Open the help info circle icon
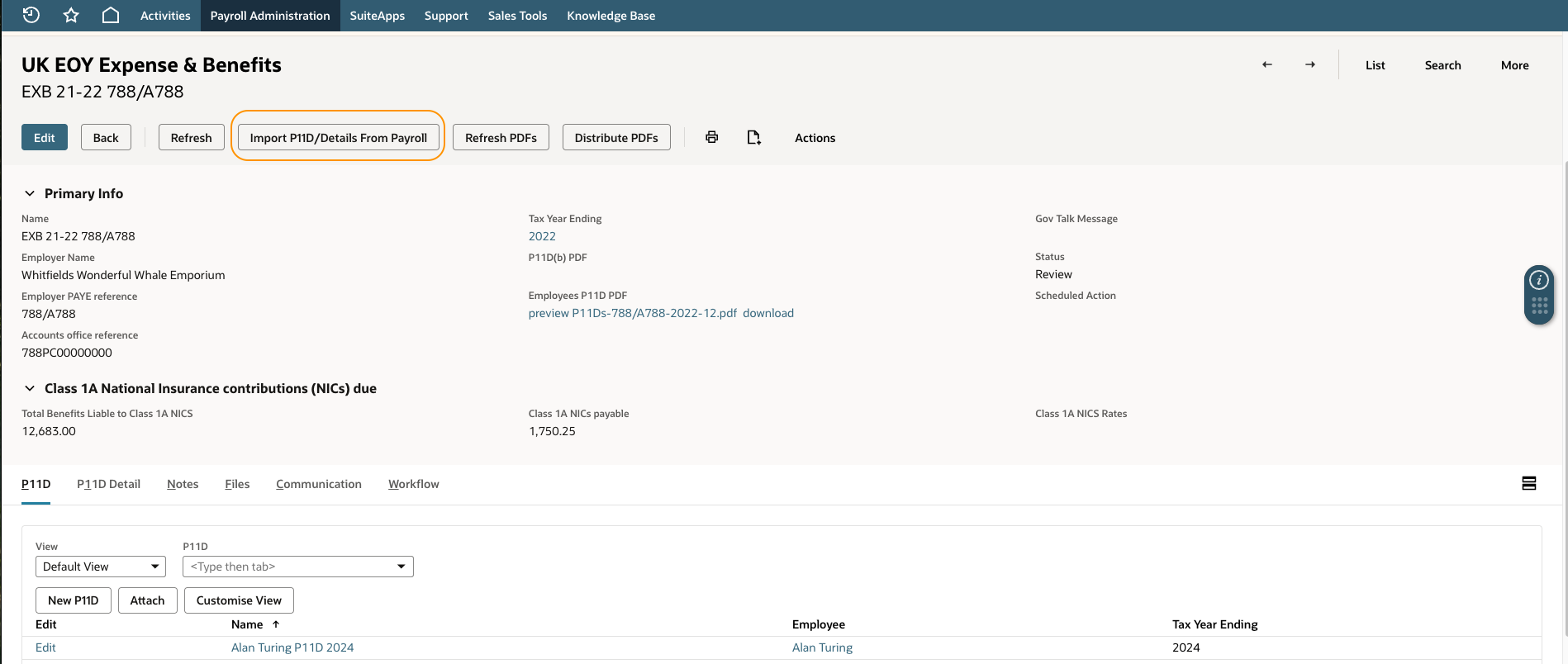 (x=1539, y=280)
